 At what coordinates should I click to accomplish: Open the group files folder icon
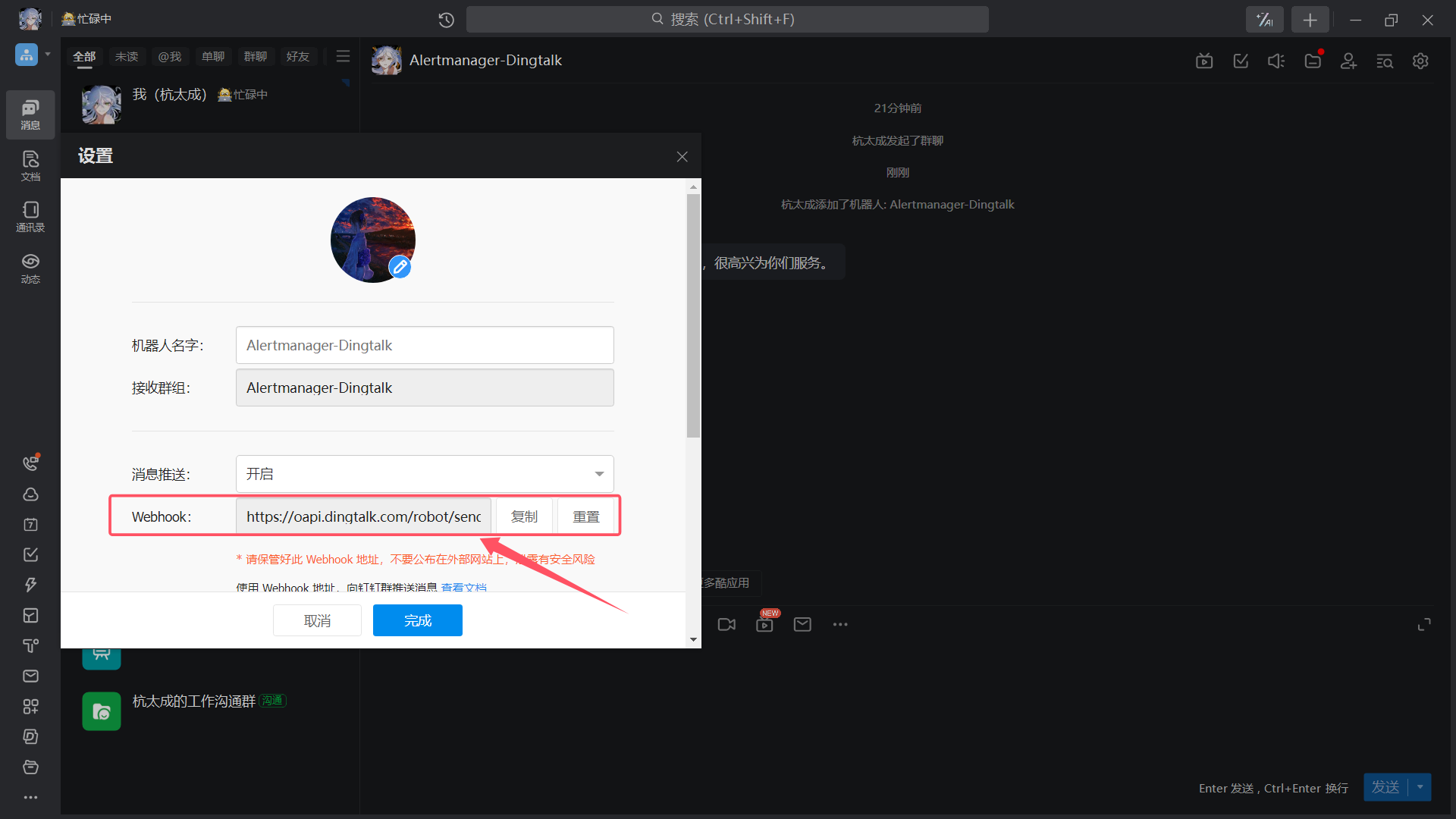1313,61
